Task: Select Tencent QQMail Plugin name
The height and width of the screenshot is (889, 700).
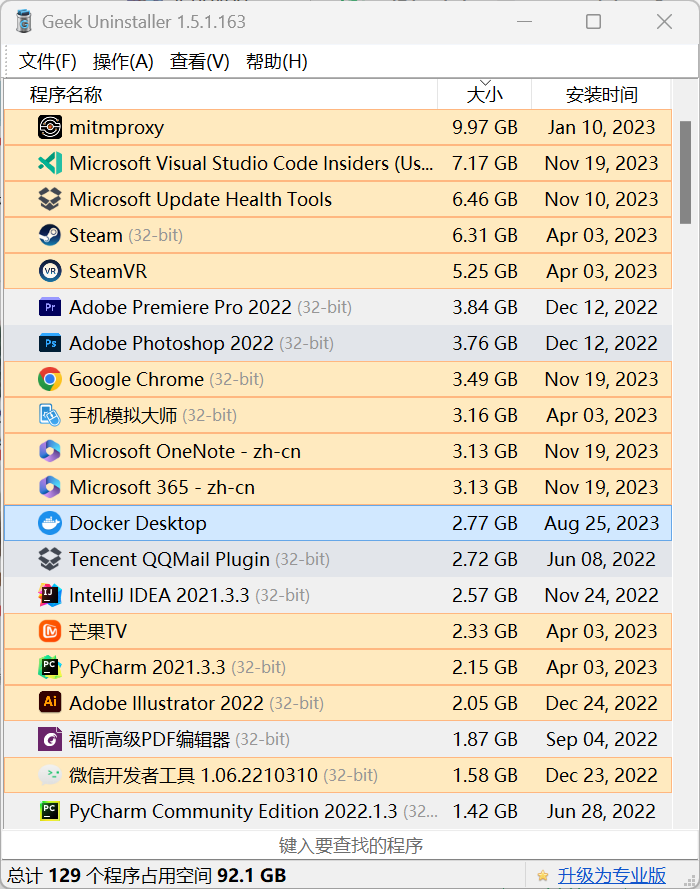Action: coord(169,560)
